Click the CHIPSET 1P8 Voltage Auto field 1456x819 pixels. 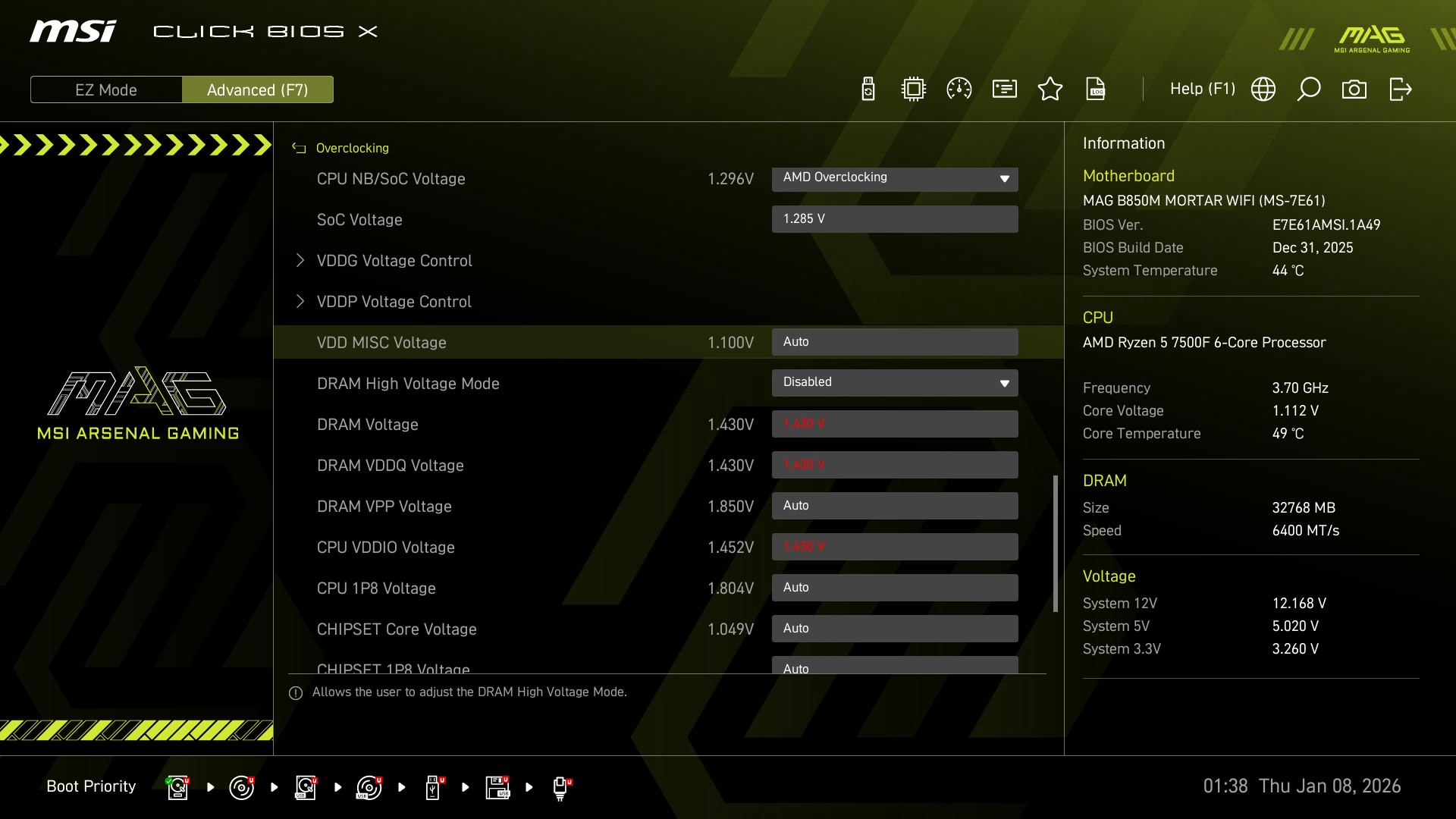click(895, 665)
